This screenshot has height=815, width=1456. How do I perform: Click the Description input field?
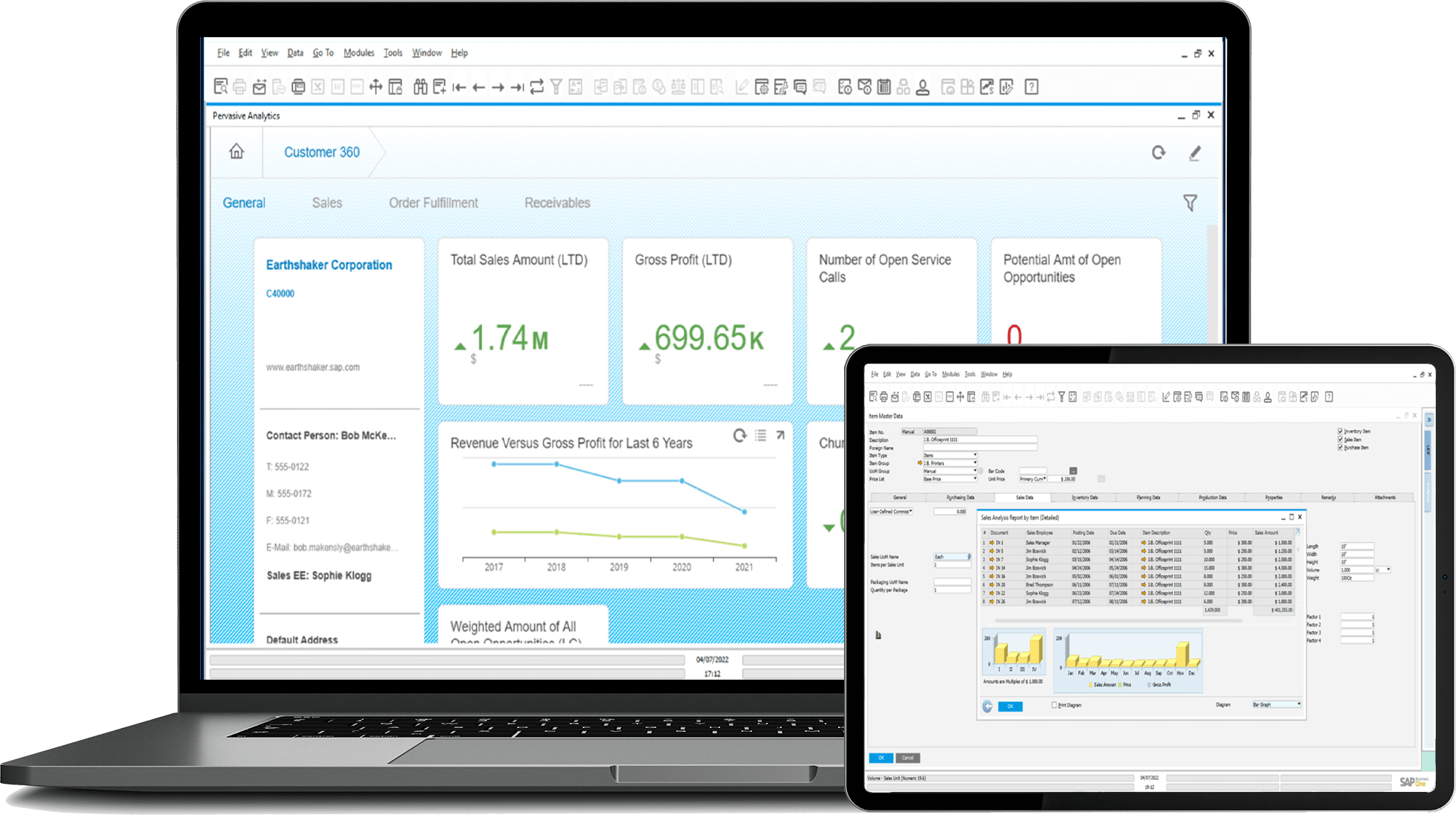coord(979,439)
